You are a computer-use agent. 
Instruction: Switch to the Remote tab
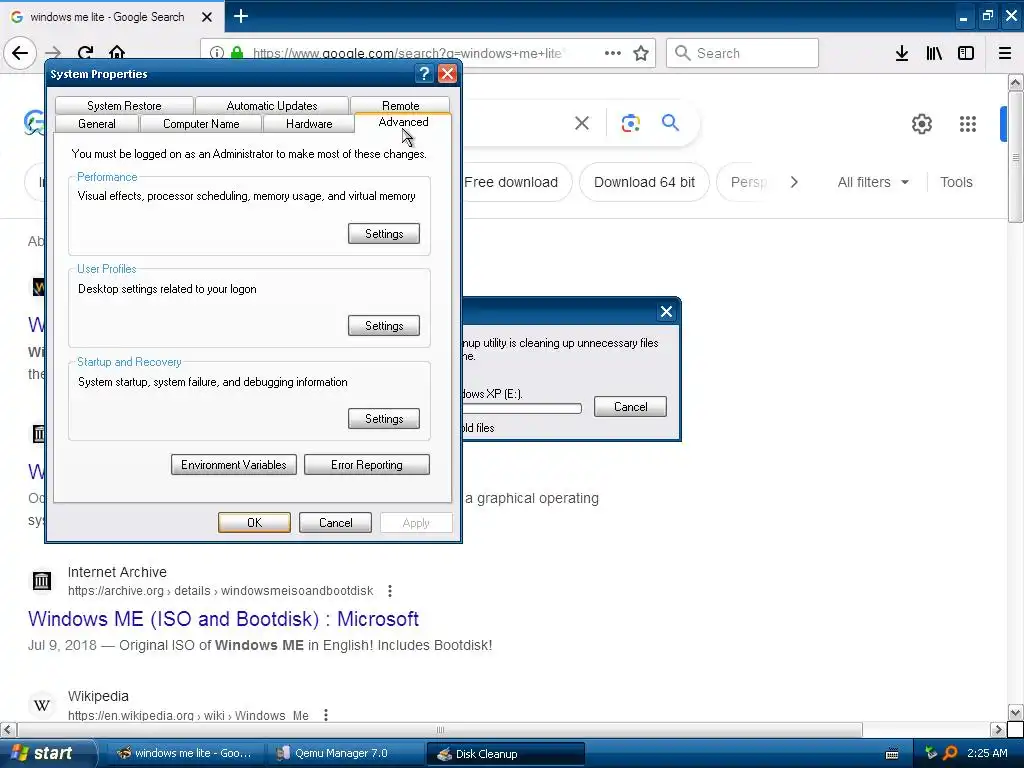400,105
